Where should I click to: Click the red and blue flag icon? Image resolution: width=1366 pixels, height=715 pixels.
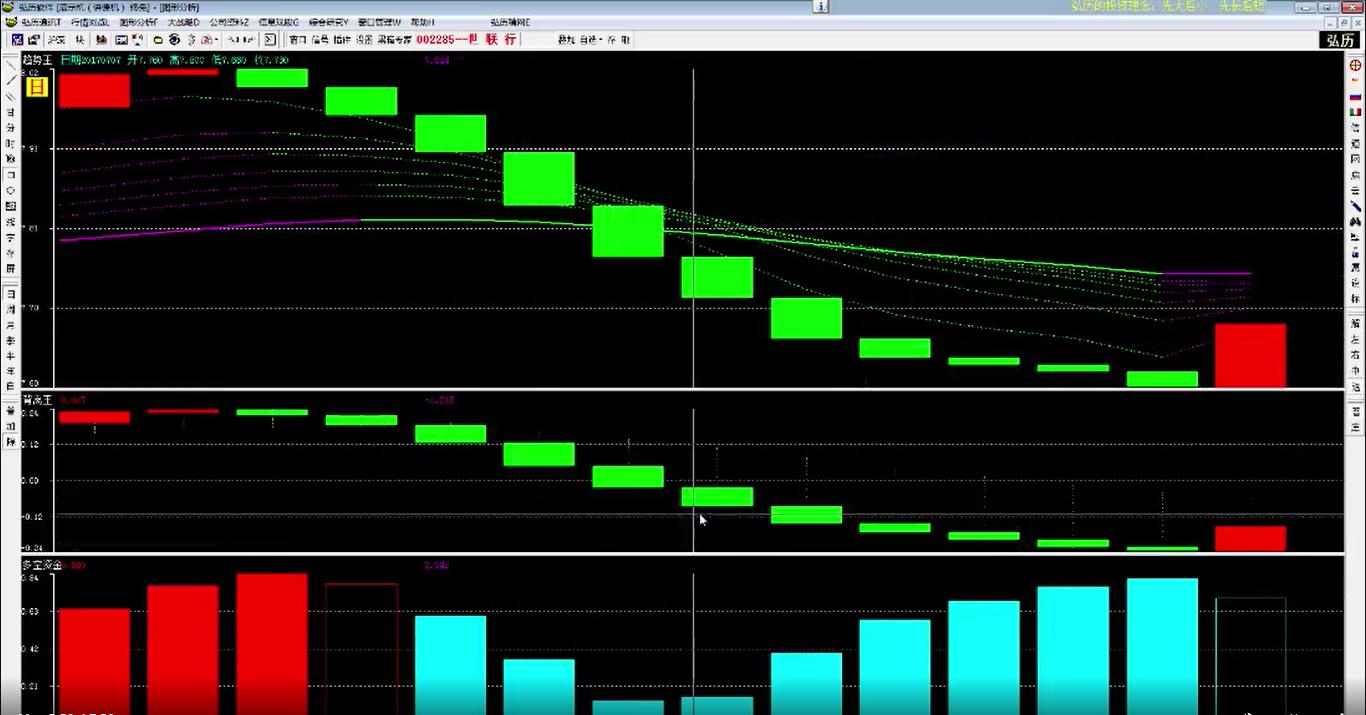(1355, 97)
